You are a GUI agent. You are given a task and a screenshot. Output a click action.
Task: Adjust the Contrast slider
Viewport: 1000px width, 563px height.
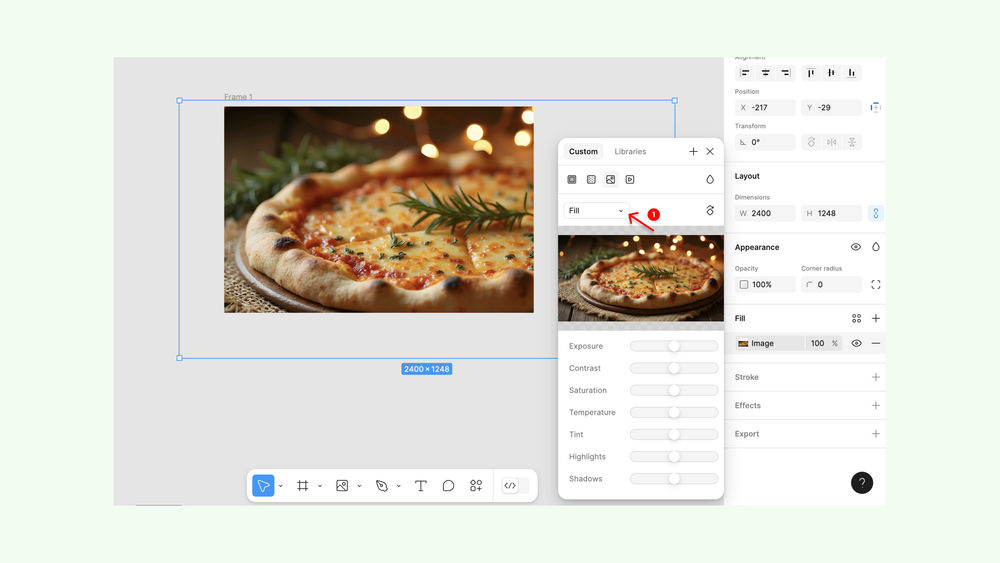[673, 369]
